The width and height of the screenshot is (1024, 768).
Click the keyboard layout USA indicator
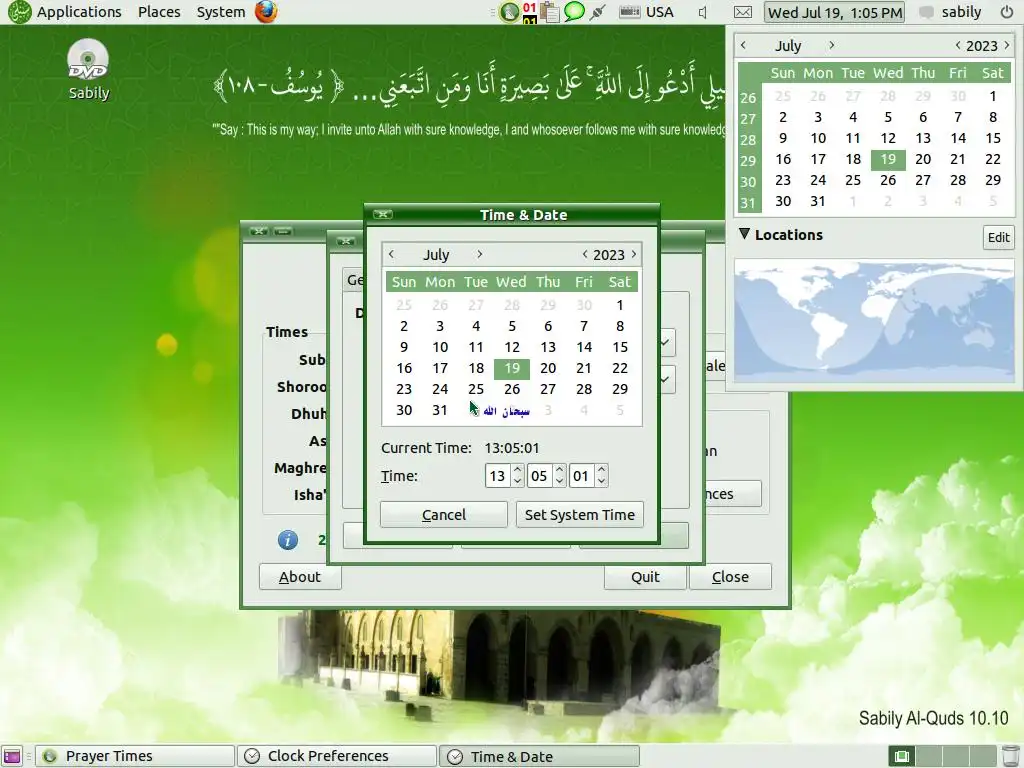[647, 12]
